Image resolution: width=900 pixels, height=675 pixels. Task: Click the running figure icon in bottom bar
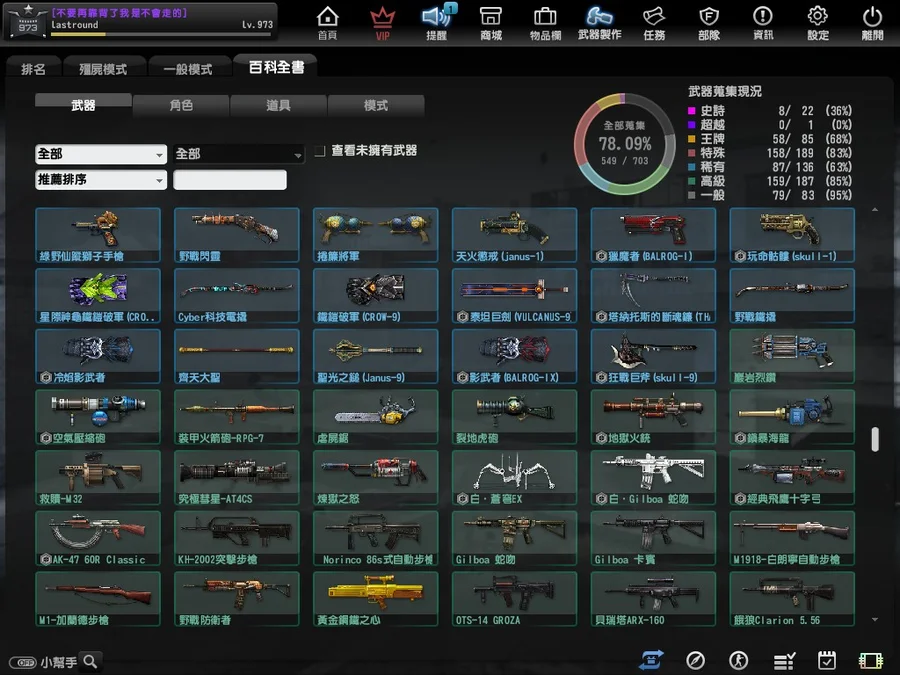tap(739, 660)
